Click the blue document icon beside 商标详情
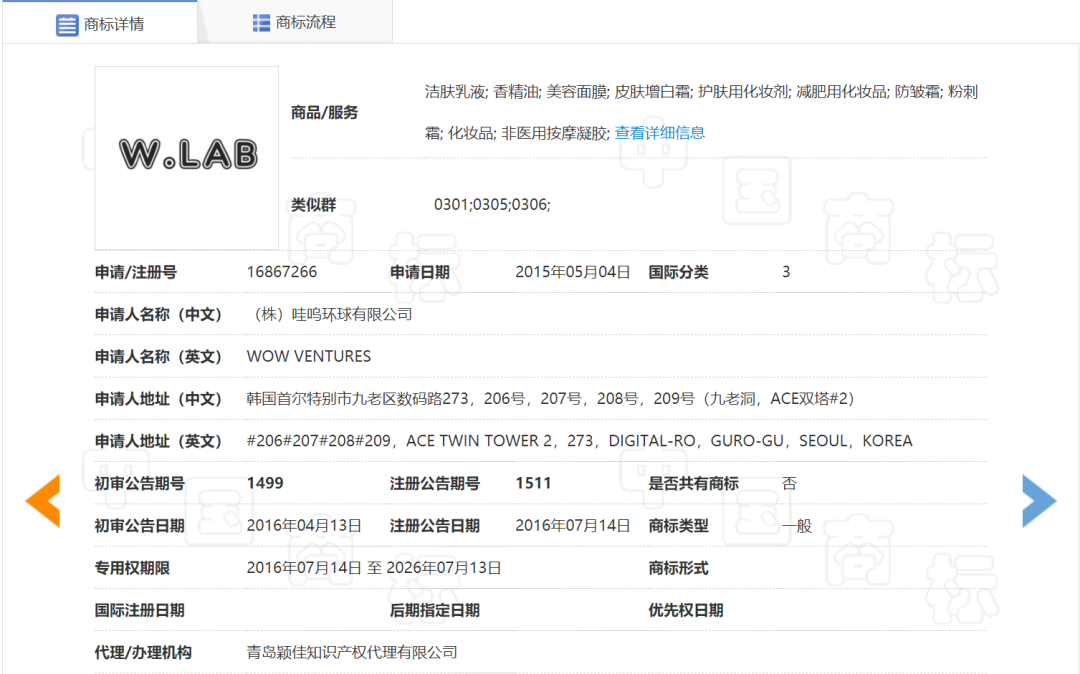Image resolution: width=1080 pixels, height=674 pixels. click(67, 25)
